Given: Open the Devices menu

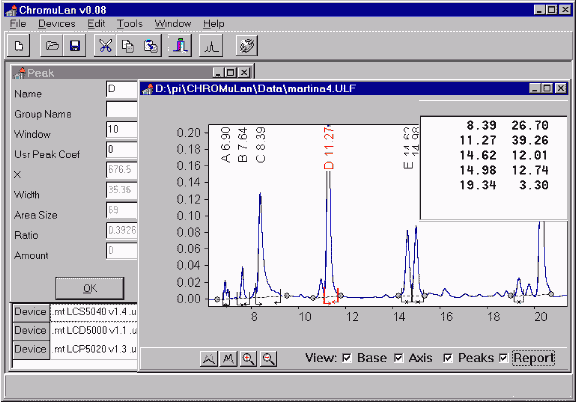Looking at the screenshot, I should pos(57,24).
